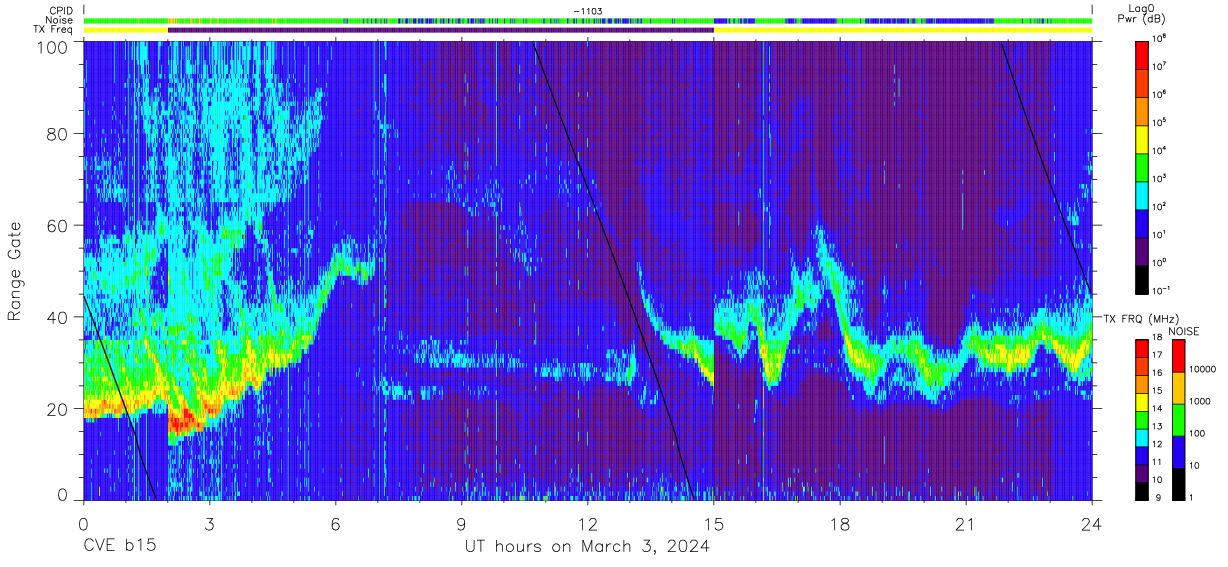Click the Range Gate y-axis title
Image resolution: width=1228 pixels, height=567 pixels.
16,272
